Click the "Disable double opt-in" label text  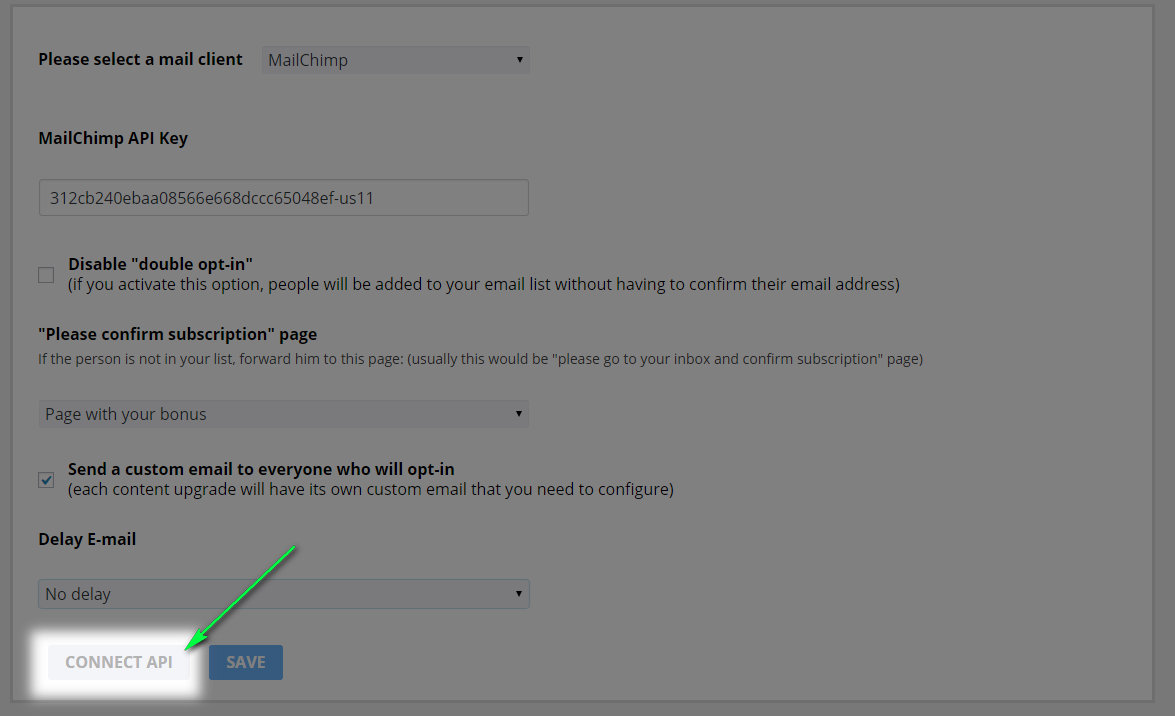click(160, 264)
